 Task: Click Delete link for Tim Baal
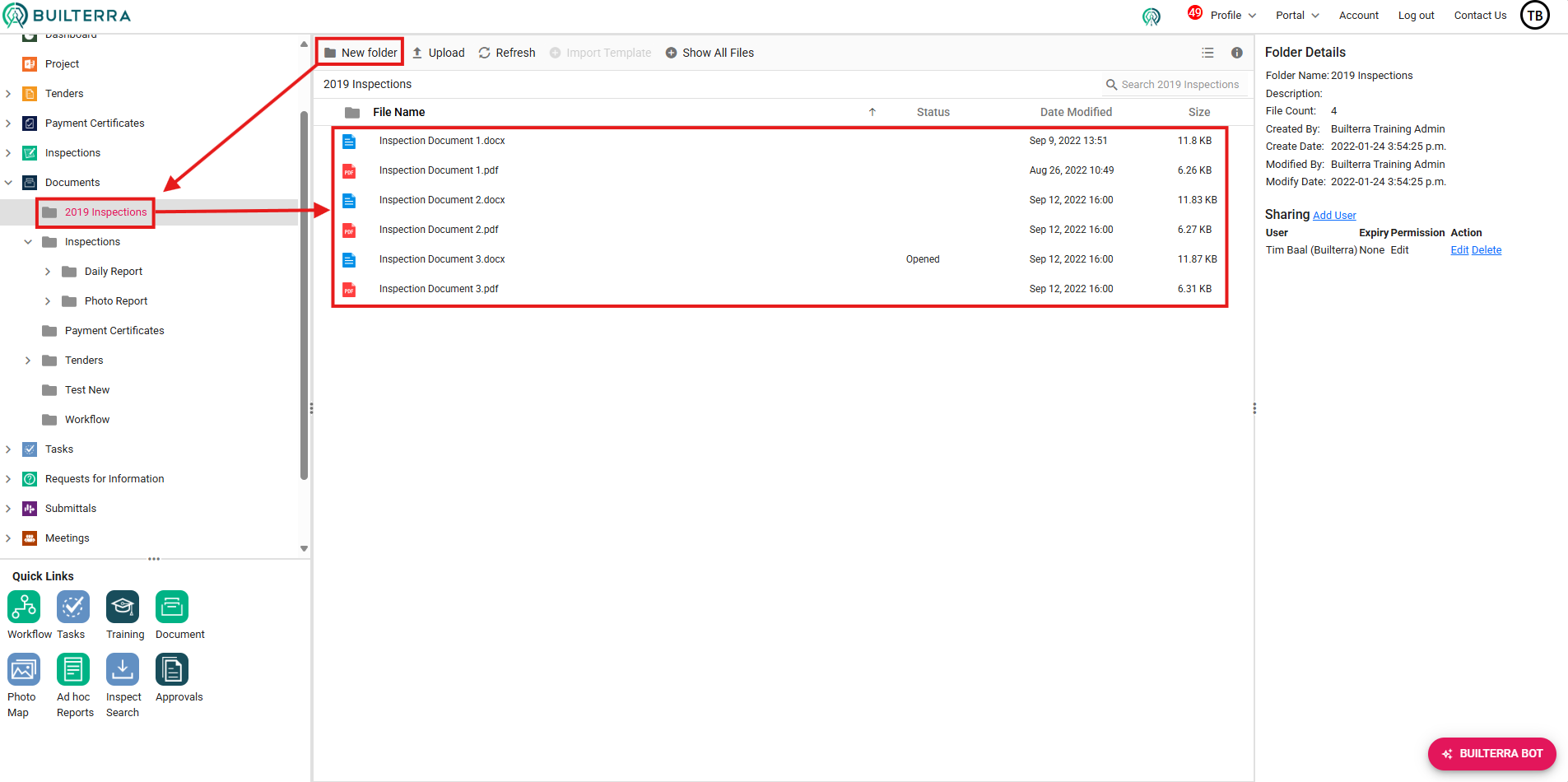[1487, 250]
